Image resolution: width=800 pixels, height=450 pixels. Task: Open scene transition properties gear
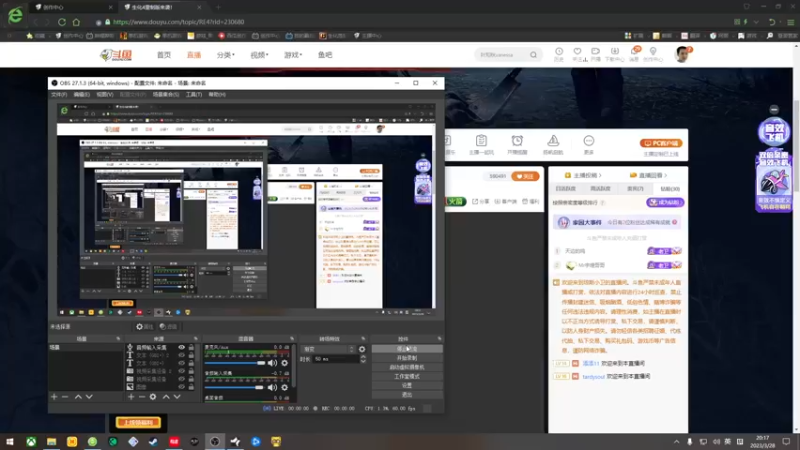pos(362,349)
